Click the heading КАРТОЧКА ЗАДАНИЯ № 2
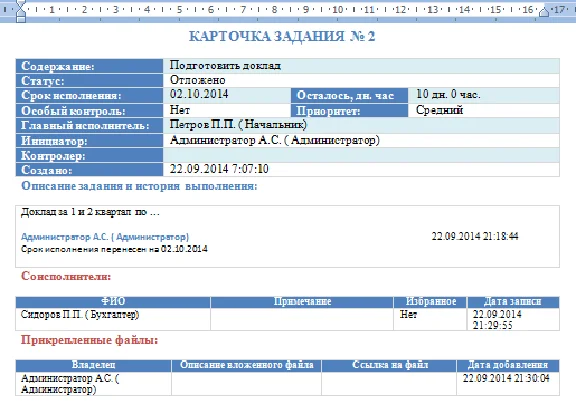This screenshot has width=576, height=414. pyautogui.click(x=282, y=36)
